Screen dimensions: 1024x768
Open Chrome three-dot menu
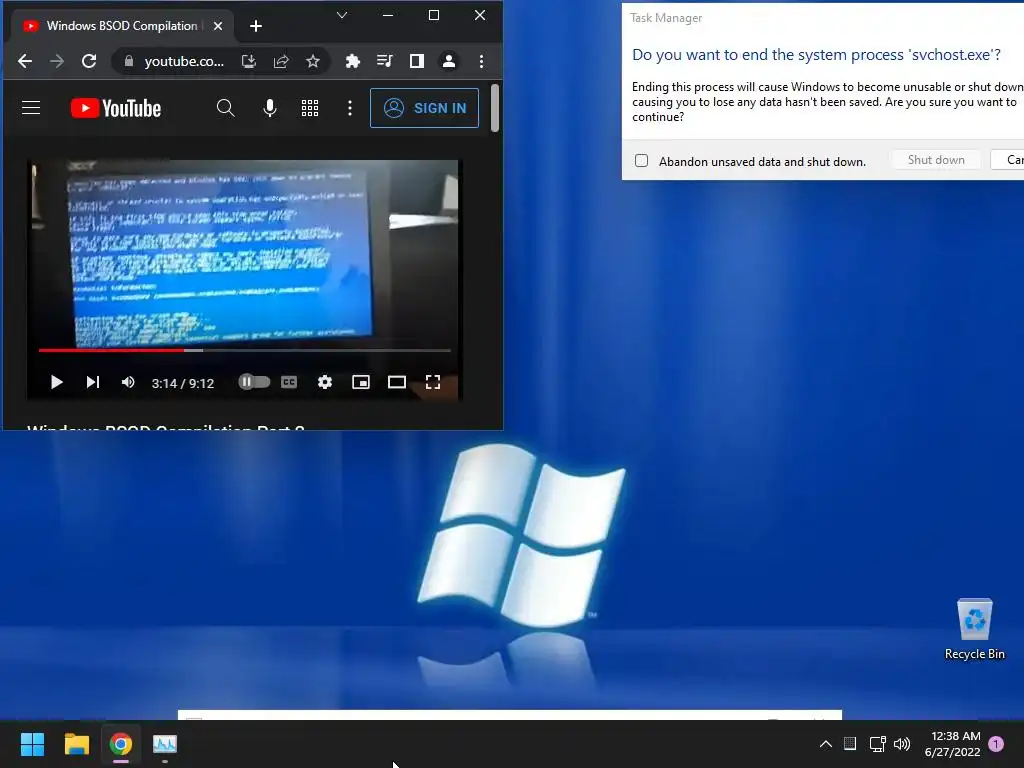(x=481, y=61)
